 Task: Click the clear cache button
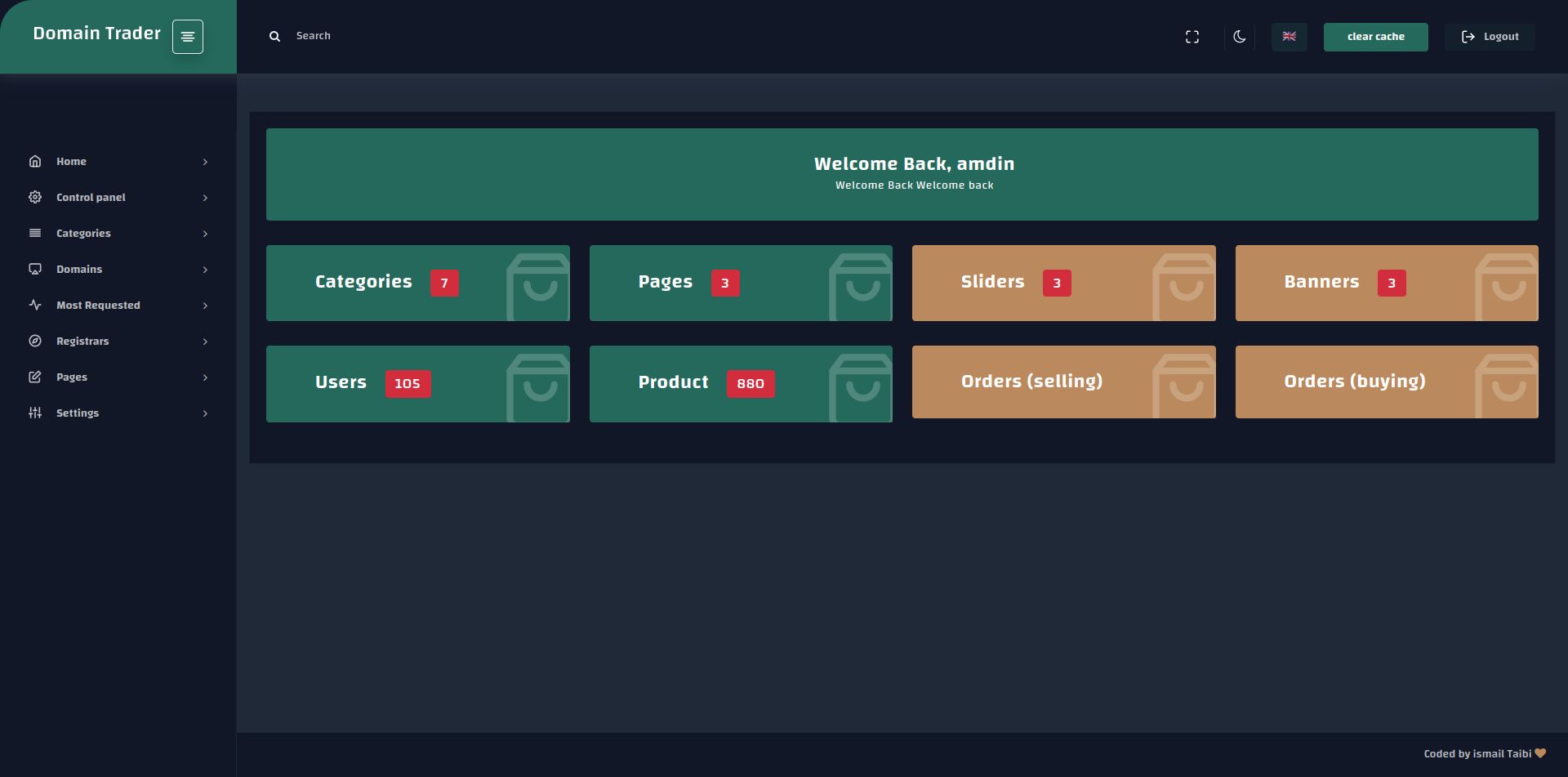coord(1376,37)
